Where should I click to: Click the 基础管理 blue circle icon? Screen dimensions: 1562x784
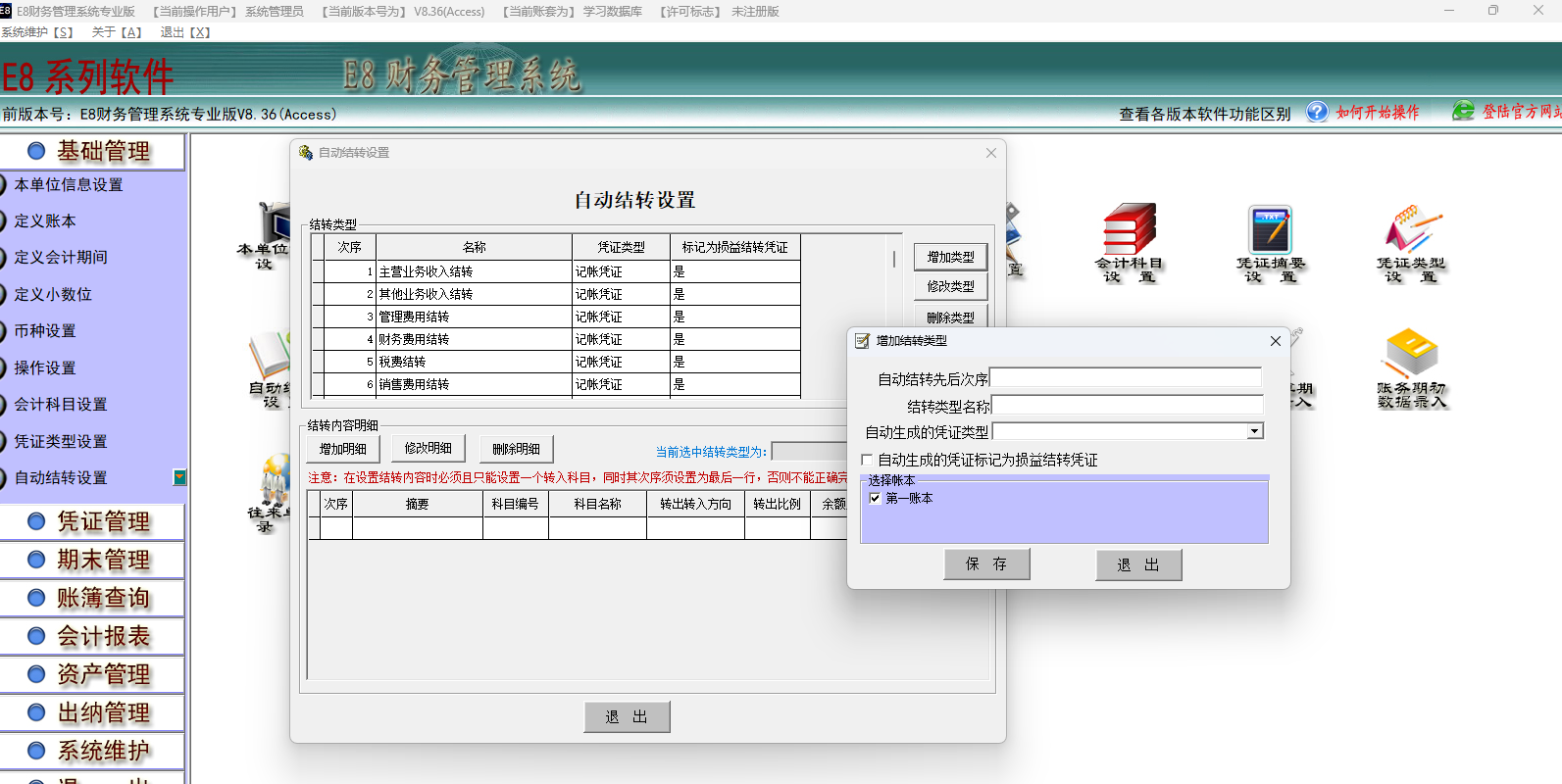coord(36,151)
